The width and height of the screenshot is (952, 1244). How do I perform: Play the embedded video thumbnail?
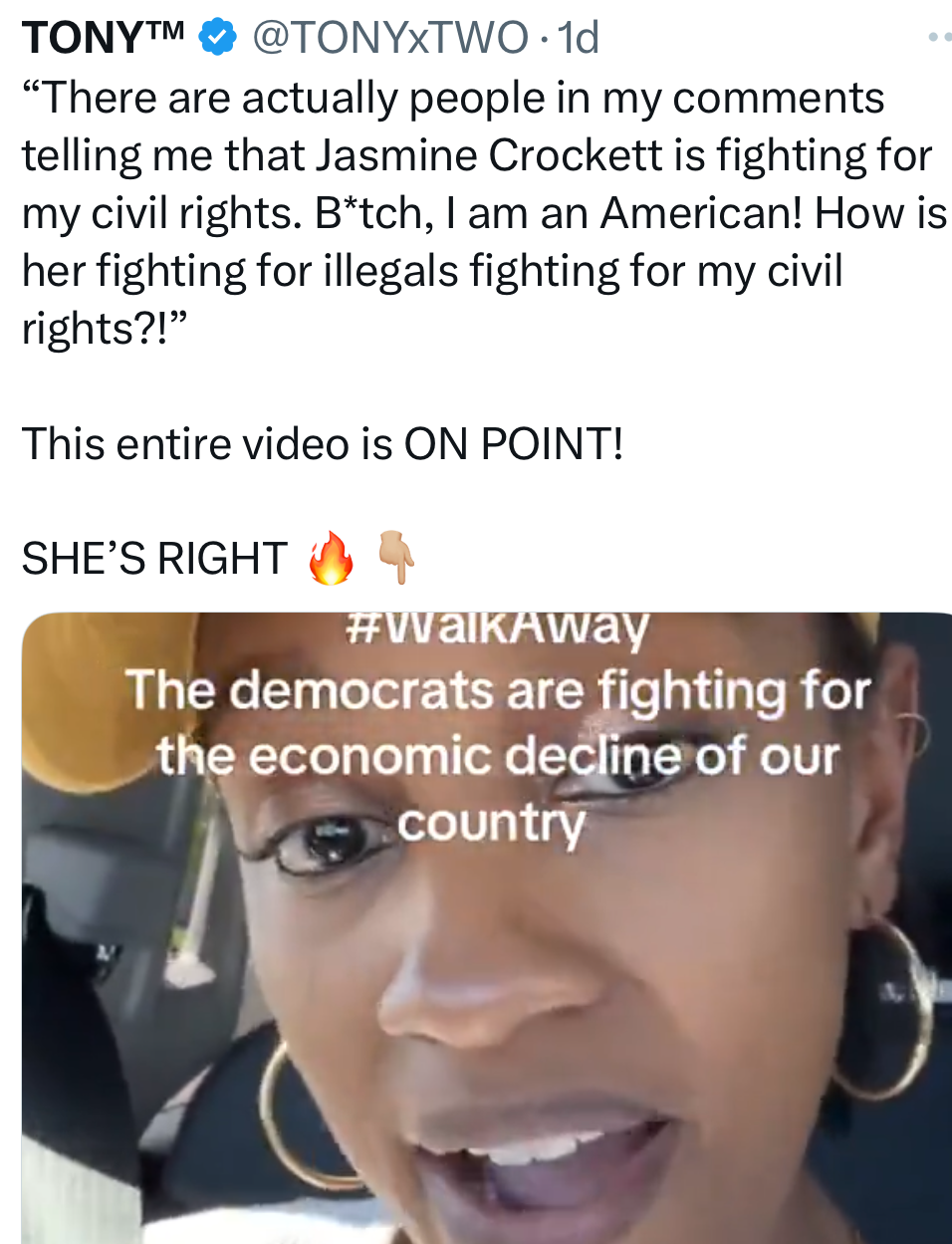pyautogui.click(x=487, y=928)
